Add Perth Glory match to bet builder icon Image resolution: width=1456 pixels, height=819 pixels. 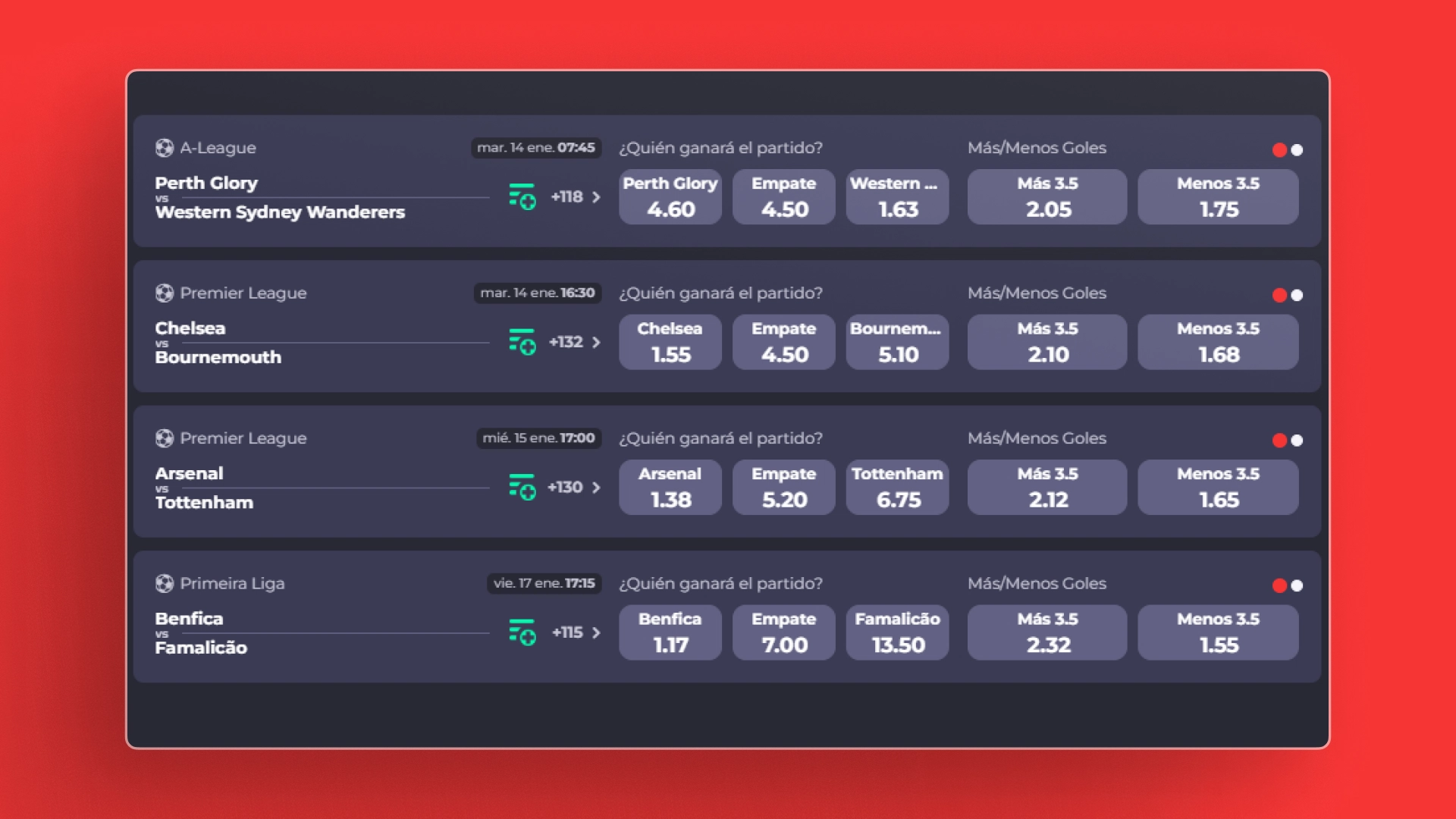(x=522, y=196)
